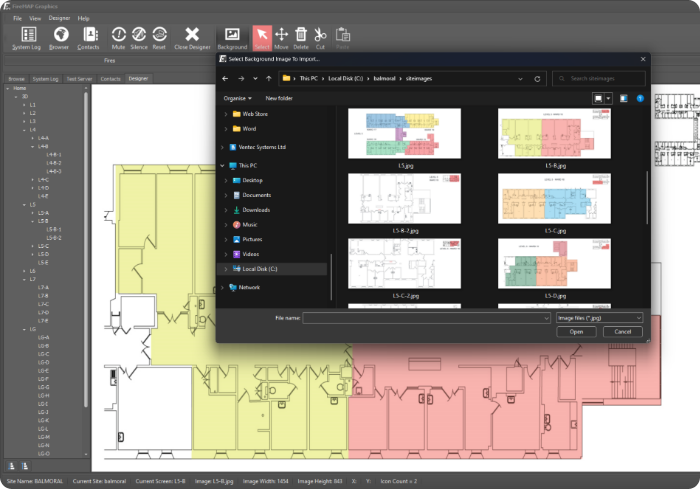Screen dimensions: 700x490
Task: Expand the This PC tree node
Action: coord(224,165)
